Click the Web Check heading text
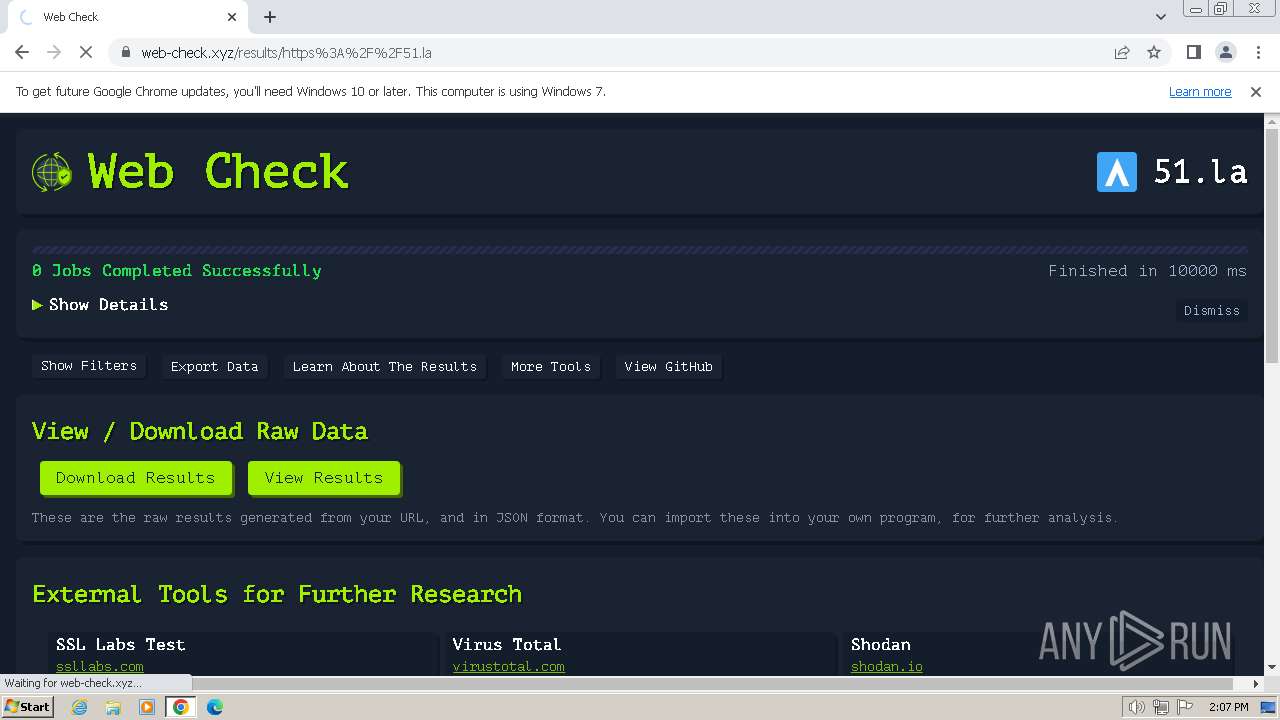Screen dimensions: 1280x720 point(218,172)
